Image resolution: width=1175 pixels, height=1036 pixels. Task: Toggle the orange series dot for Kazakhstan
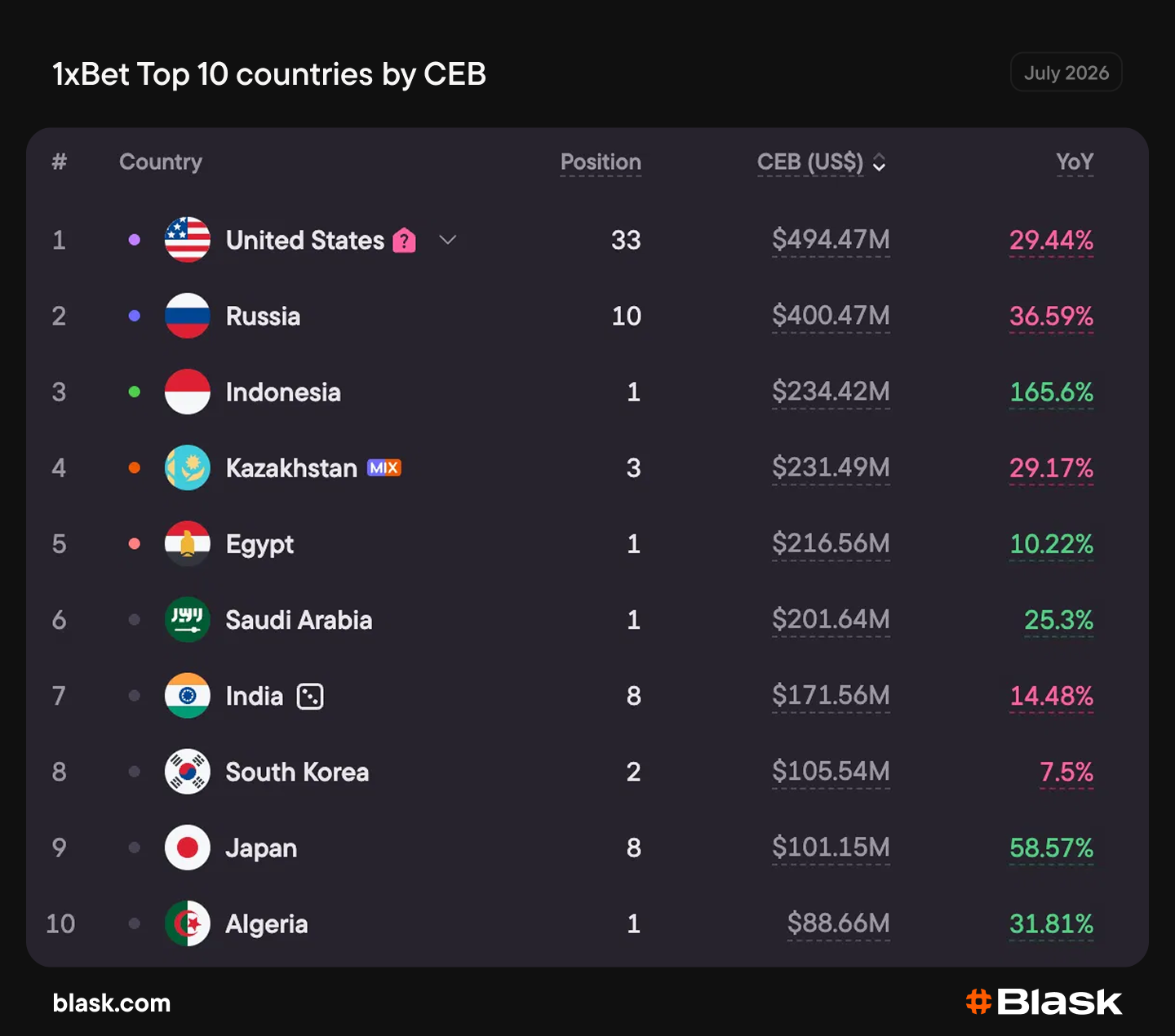click(x=135, y=467)
